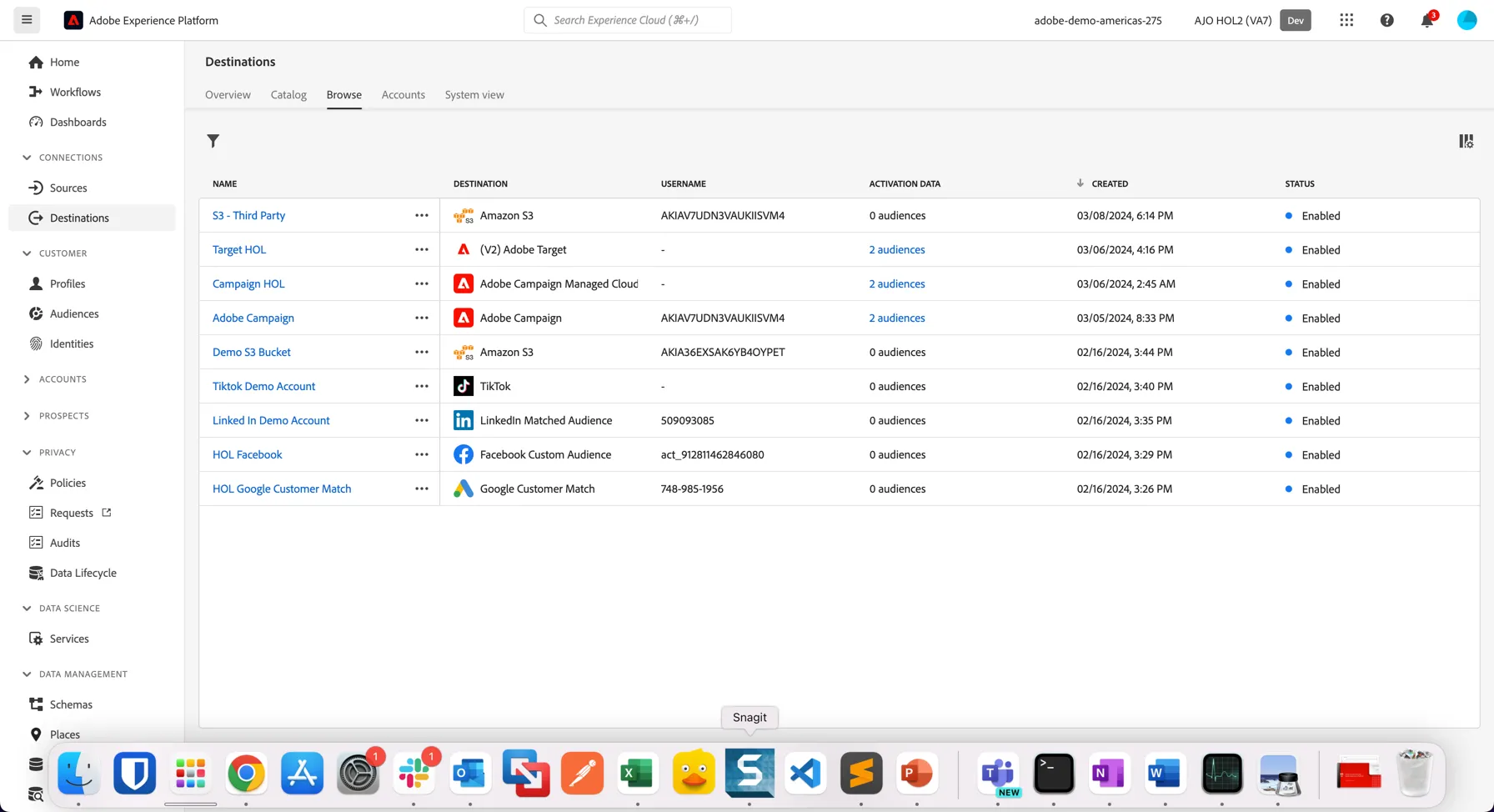Click the user profile avatar
This screenshot has width=1494, height=812.
tap(1466, 20)
